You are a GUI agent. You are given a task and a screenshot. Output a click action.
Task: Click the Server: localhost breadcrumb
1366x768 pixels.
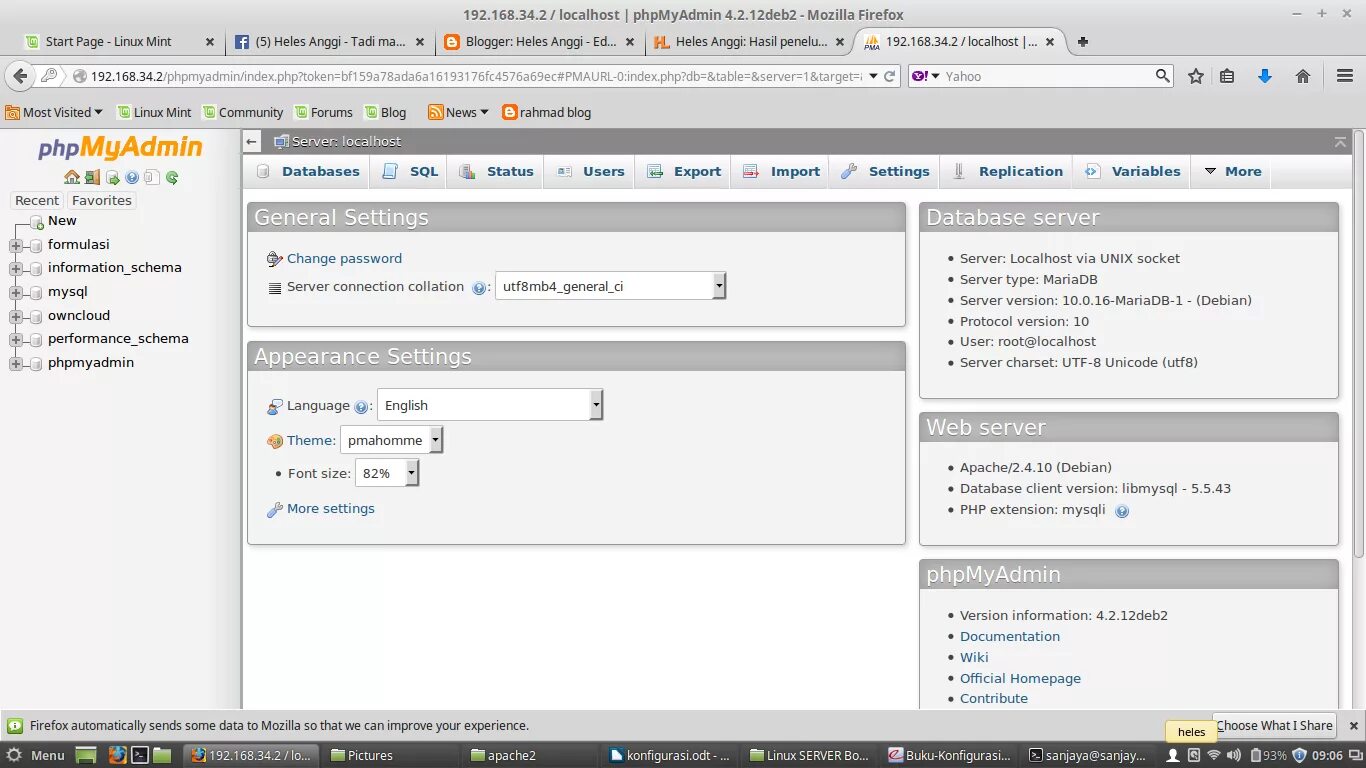(346, 141)
